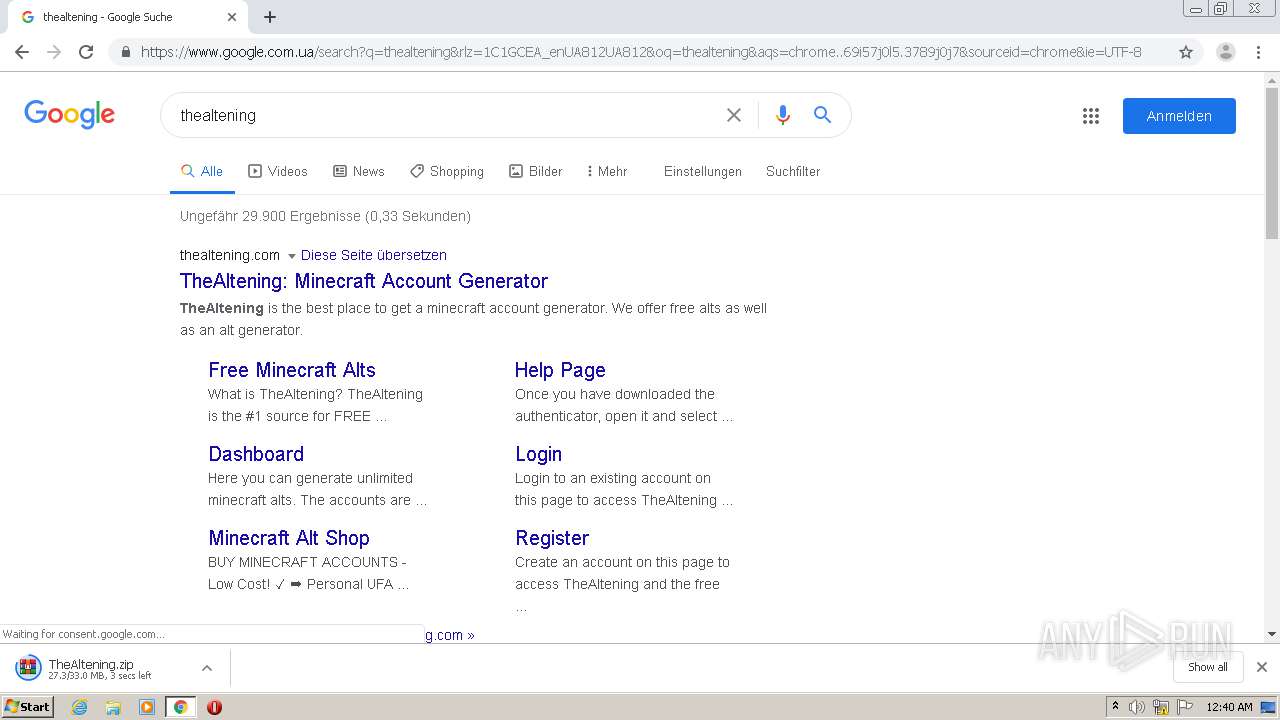View site info via the padlock icon
1280x720 pixels.
click(x=125, y=52)
